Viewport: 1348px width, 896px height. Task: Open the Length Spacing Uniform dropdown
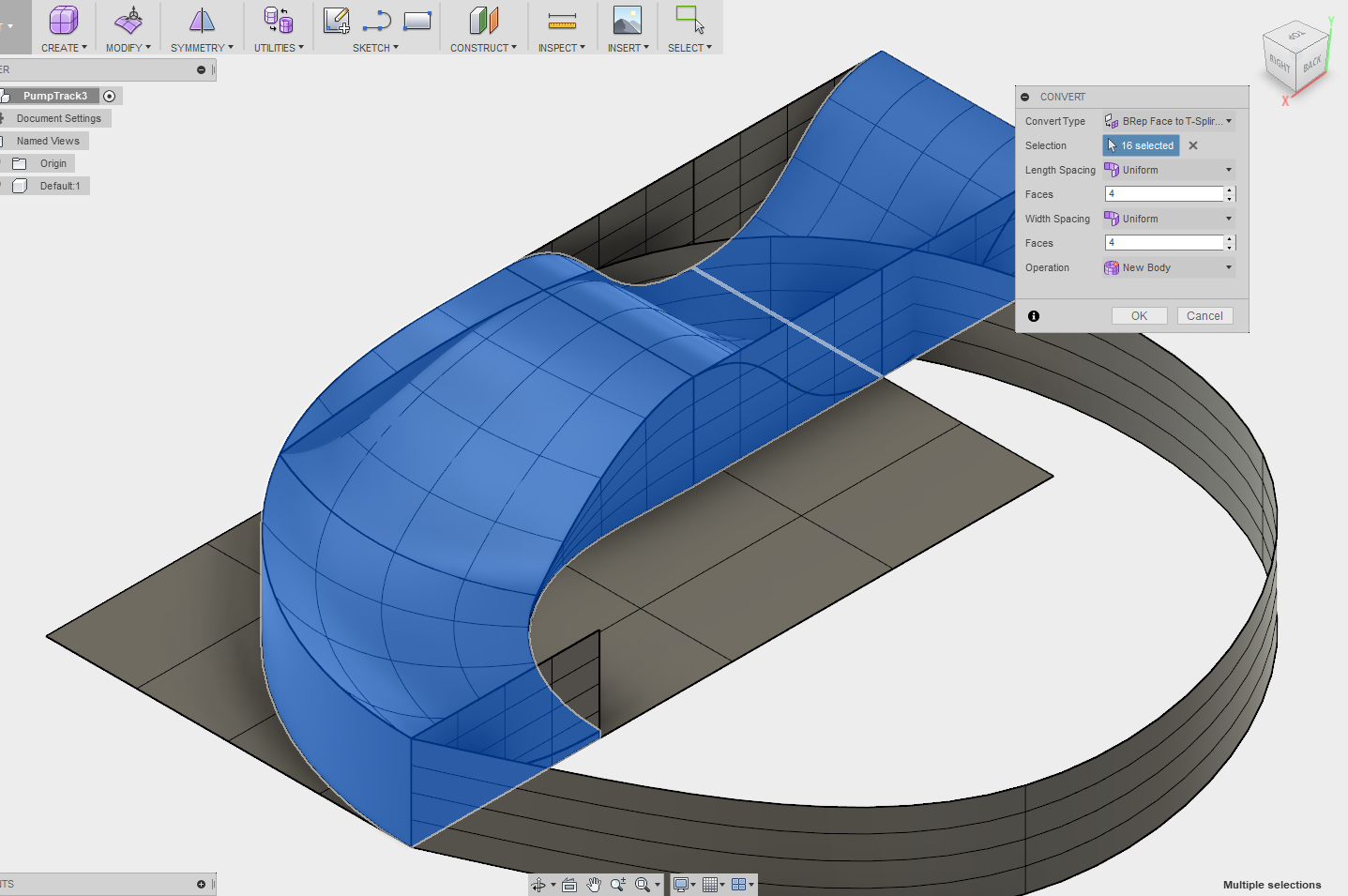pos(1169,170)
